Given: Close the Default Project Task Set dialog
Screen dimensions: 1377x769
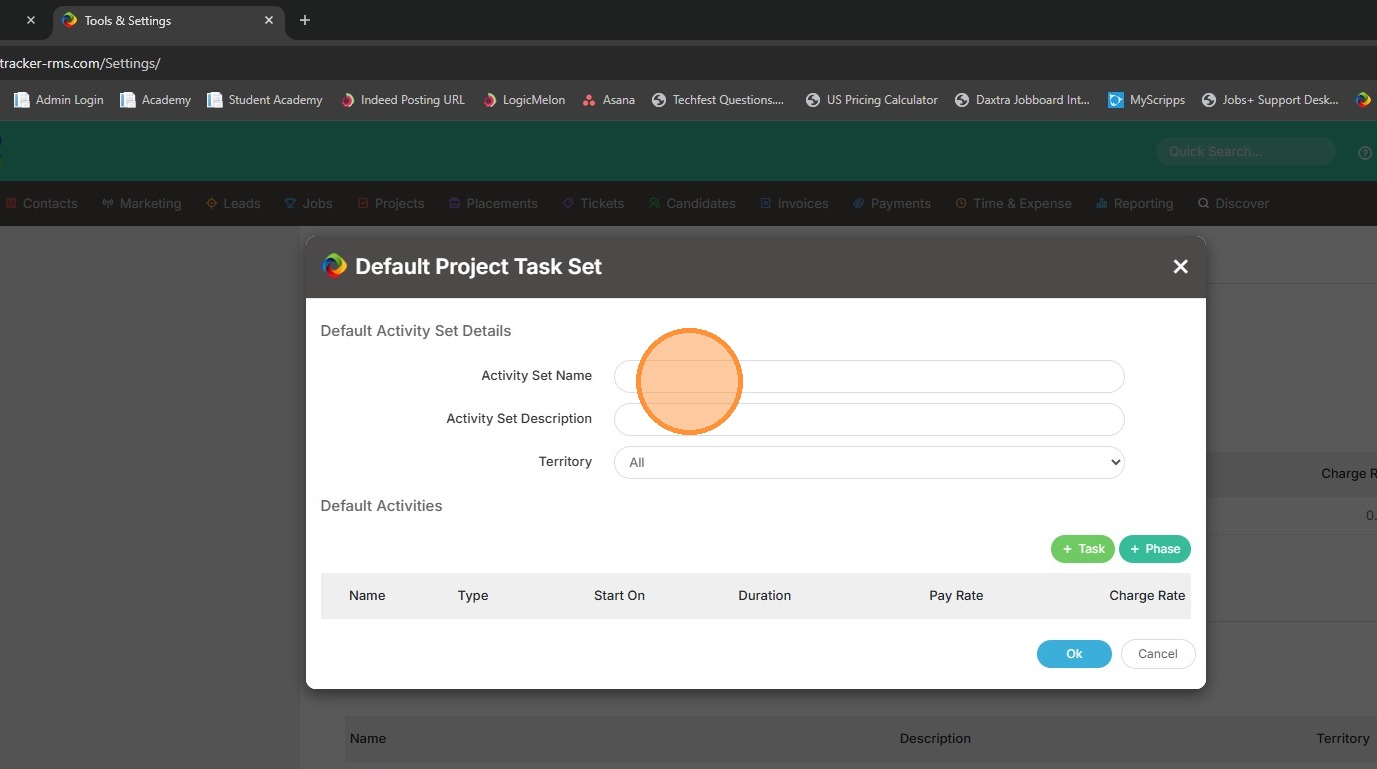Looking at the screenshot, I should pos(1180,266).
